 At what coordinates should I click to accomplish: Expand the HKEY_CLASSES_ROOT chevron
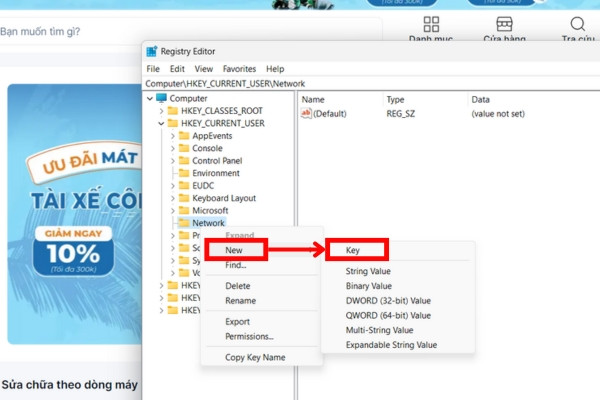tap(161, 111)
